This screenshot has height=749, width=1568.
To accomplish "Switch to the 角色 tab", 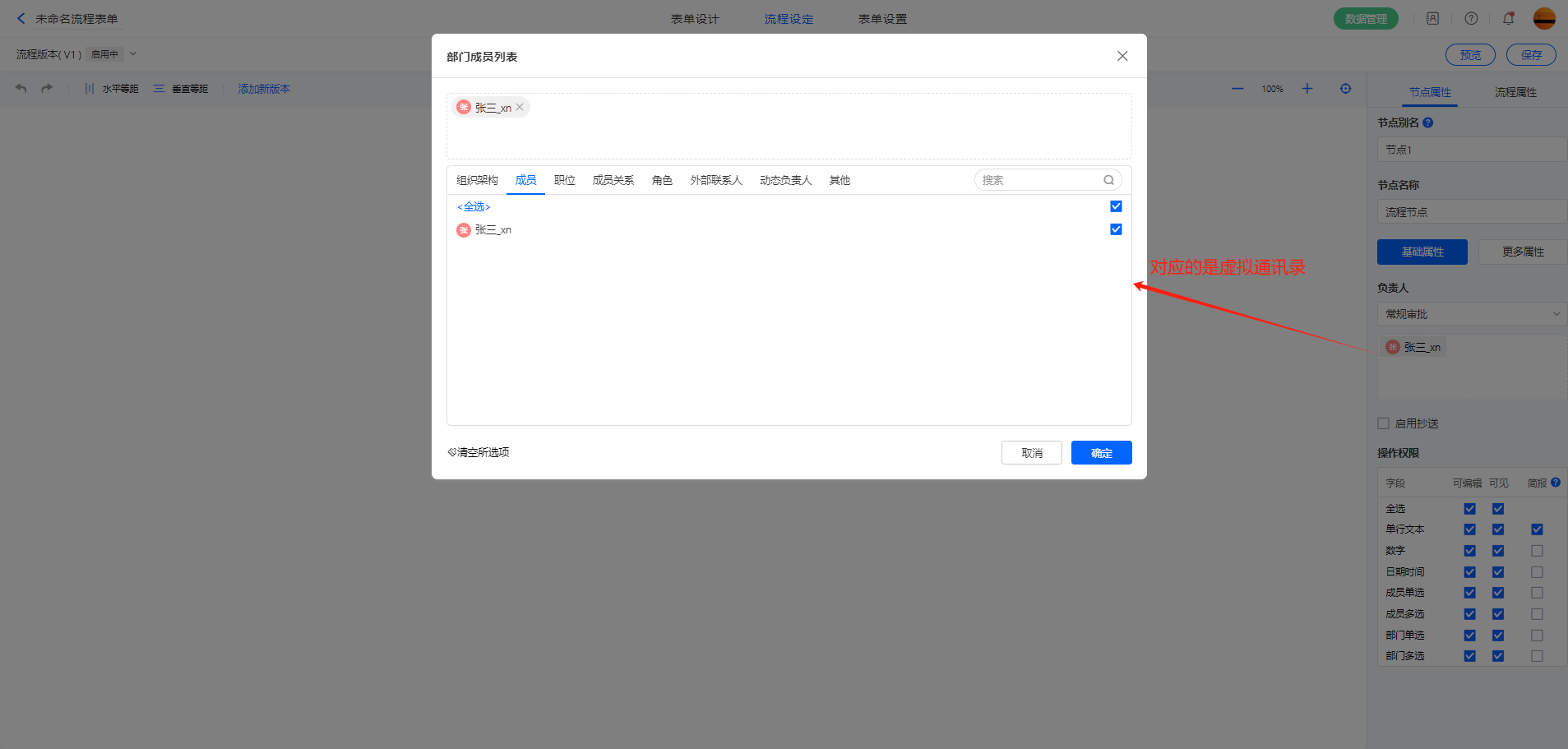I will pos(662,180).
